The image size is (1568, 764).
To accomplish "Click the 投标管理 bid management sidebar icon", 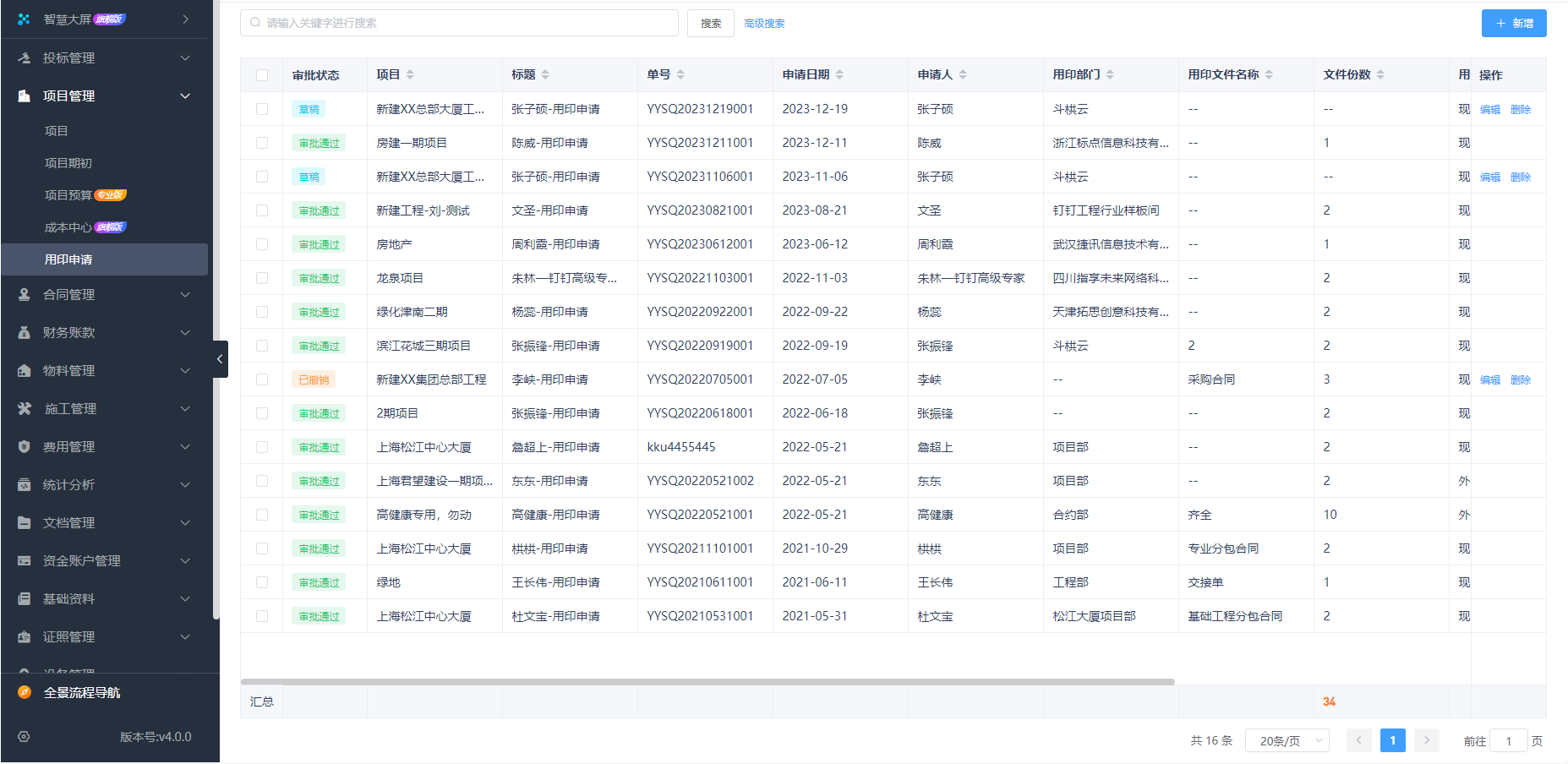I will click(23, 57).
